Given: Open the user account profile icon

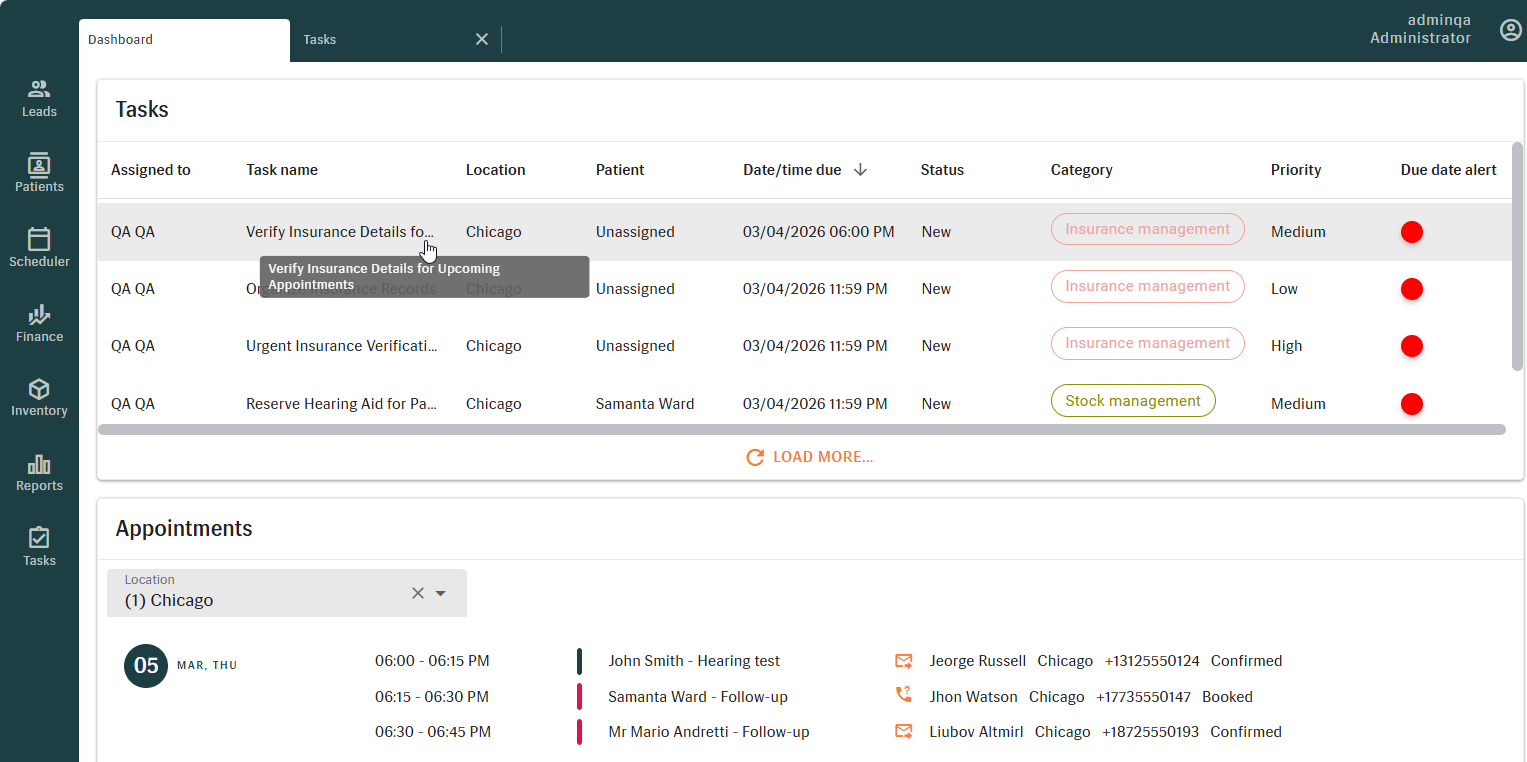Looking at the screenshot, I should (x=1510, y=30).
